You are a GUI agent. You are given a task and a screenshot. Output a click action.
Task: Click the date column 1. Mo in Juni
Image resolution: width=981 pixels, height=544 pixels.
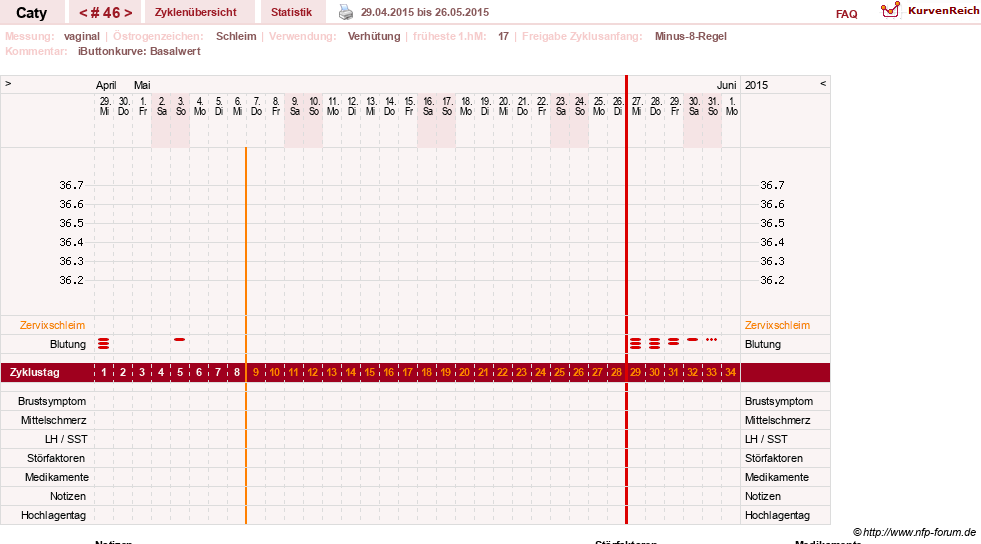732,106
